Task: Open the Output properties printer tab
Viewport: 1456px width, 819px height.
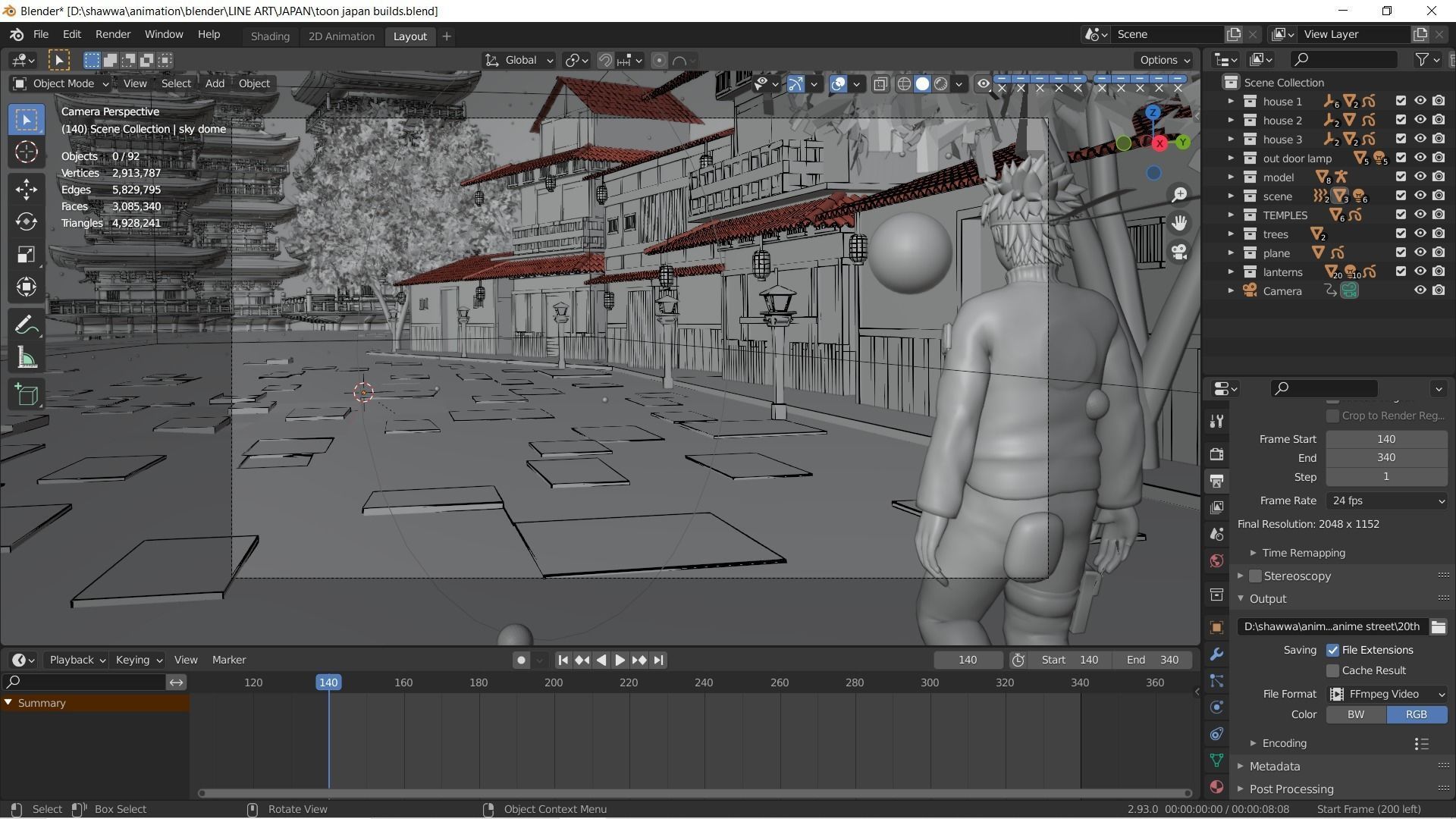Action: click(x=1217, y=481)
